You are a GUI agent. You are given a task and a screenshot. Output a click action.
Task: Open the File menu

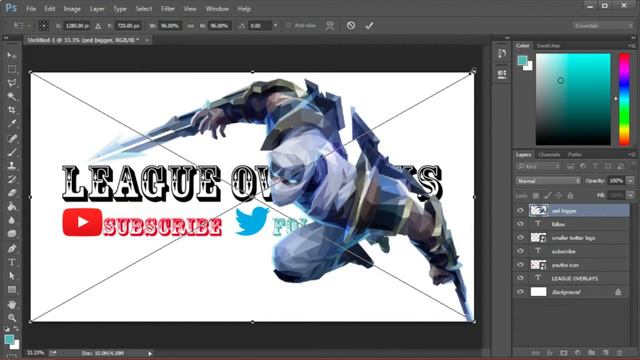(x=31, y=9)
